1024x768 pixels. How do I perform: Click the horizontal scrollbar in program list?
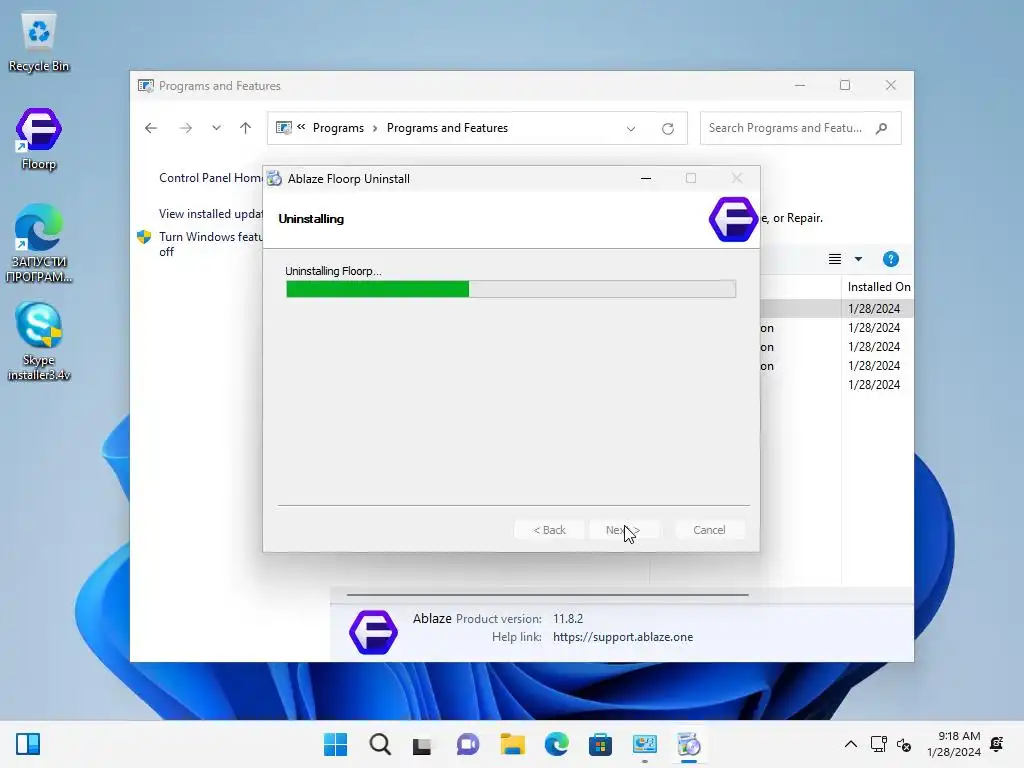click(x=547, y=595)
